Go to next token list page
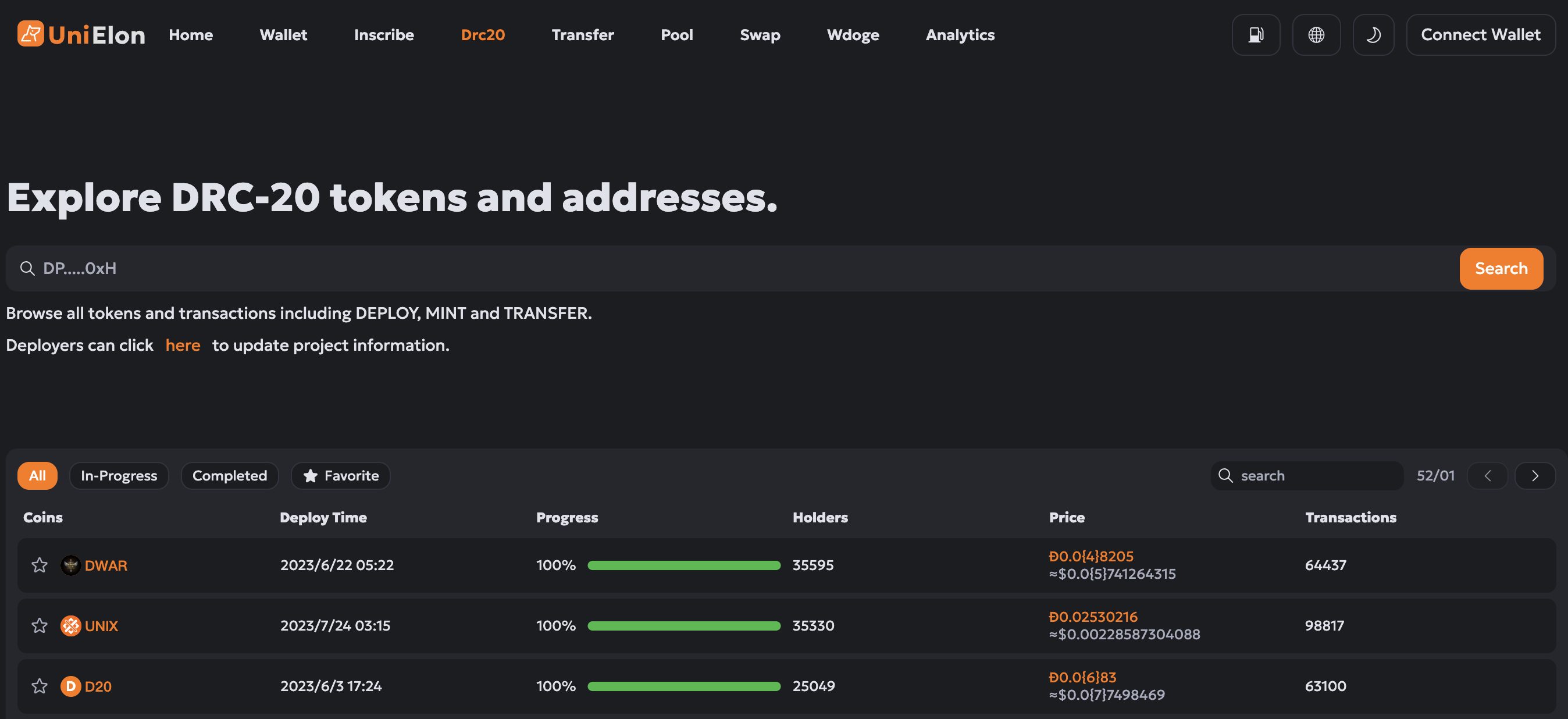The height and width of the screenshot is (719, 1568). pos(1534,475)
